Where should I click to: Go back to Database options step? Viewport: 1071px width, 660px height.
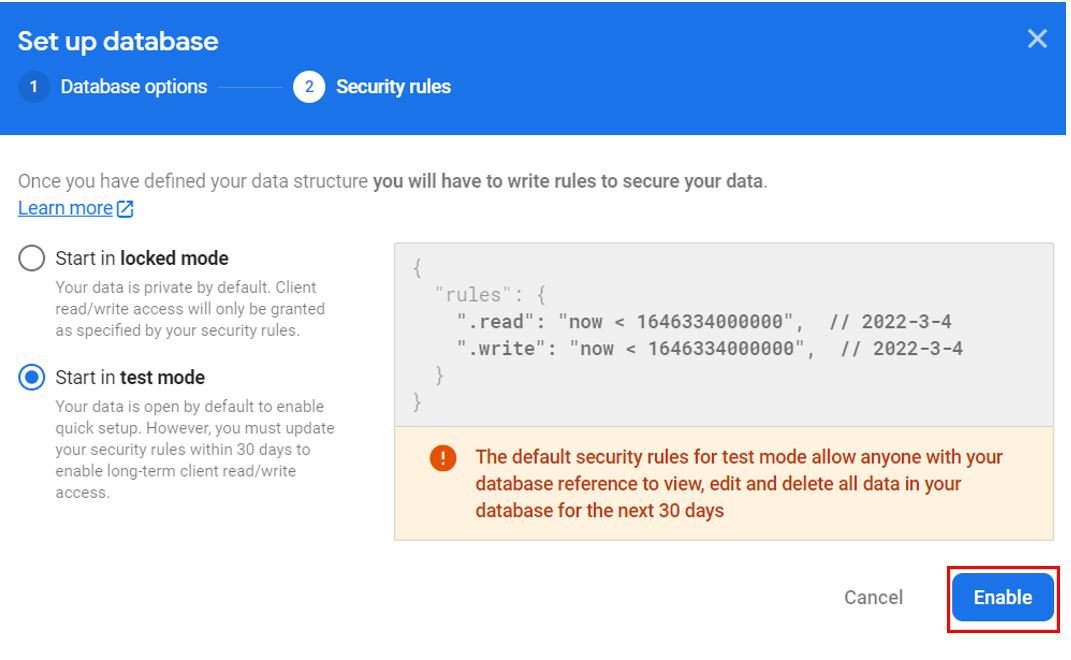point(133,87)
